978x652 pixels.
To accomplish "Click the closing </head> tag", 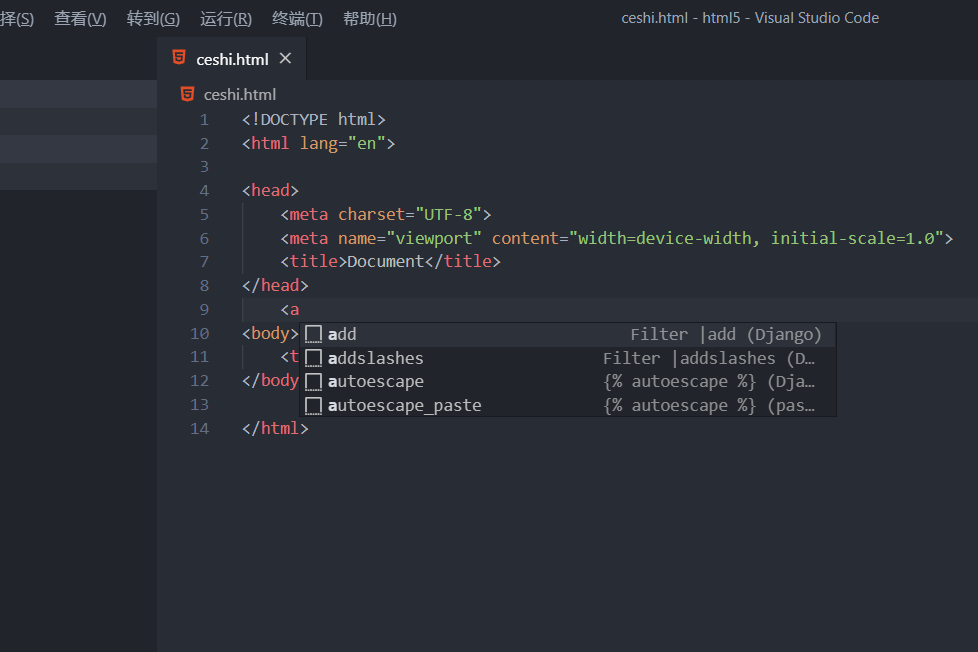I will [x=275, y=285].
